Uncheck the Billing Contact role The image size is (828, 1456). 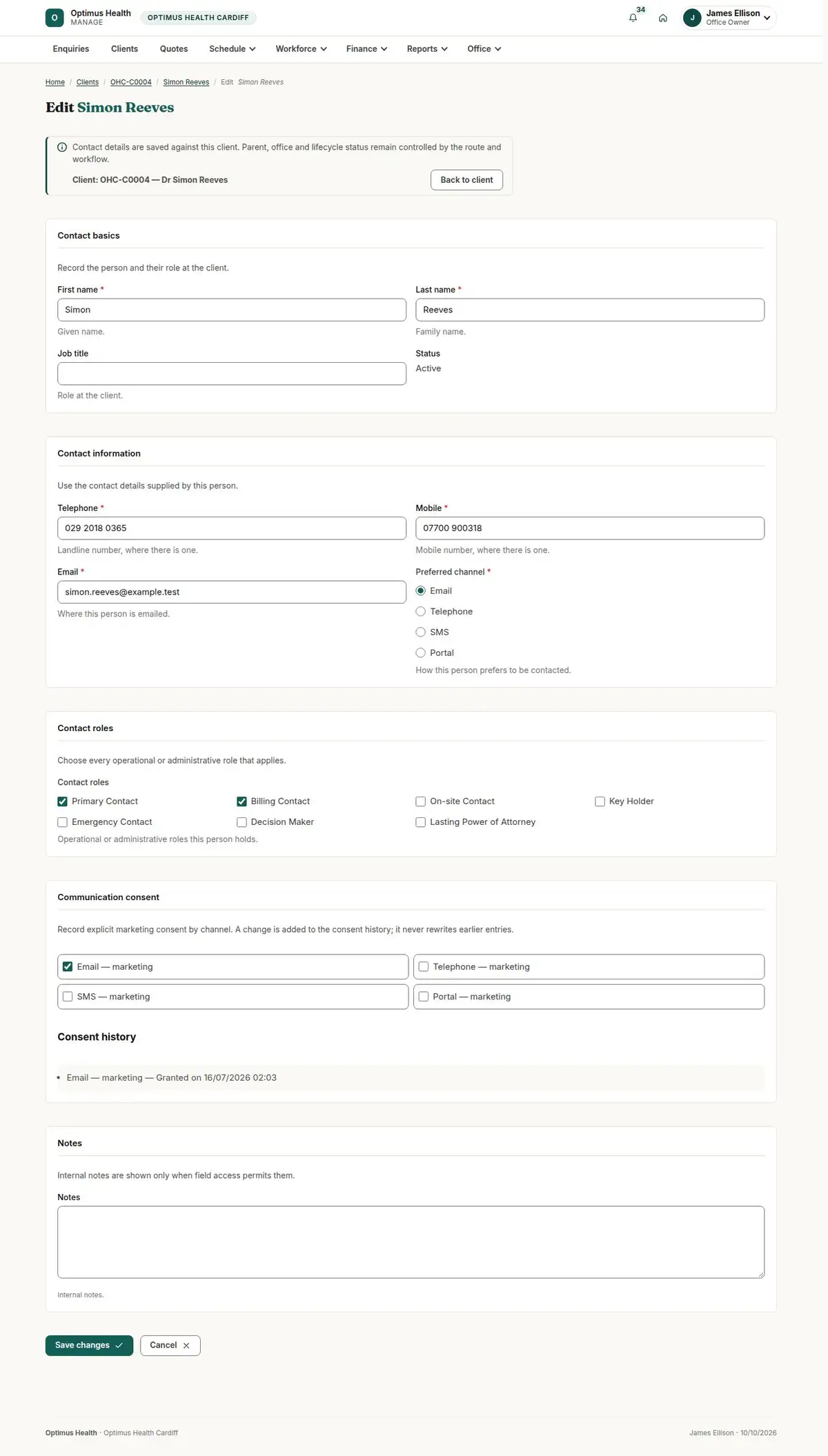pos(241,801)
